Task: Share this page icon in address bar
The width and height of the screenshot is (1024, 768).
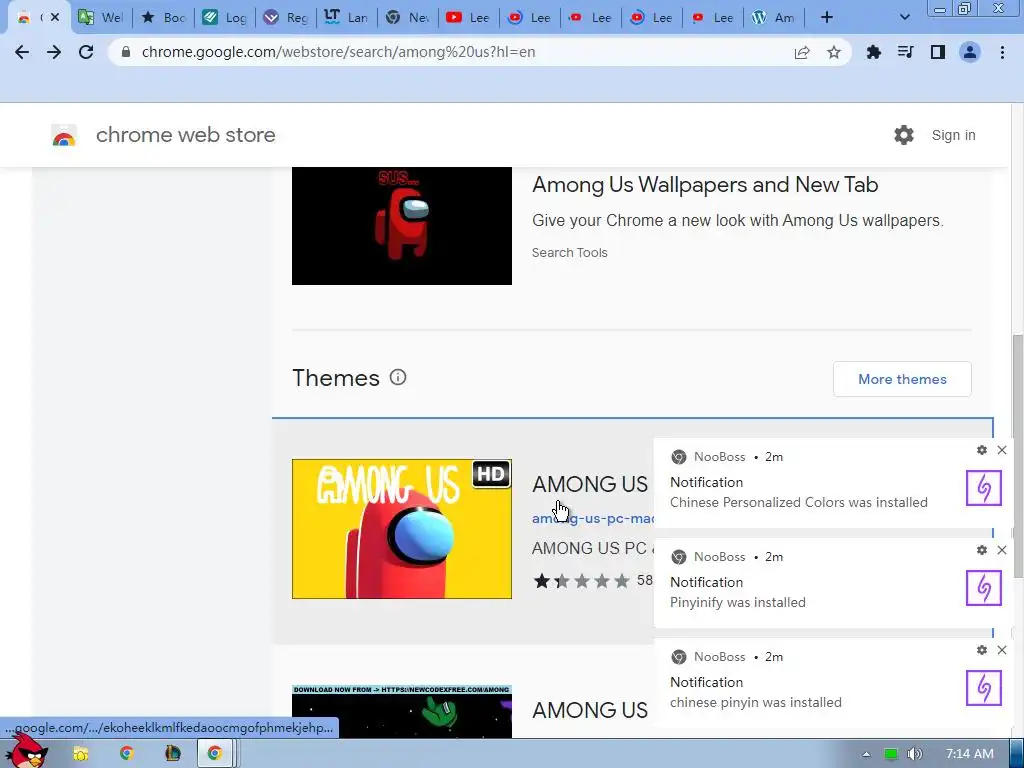Action: 802,52
